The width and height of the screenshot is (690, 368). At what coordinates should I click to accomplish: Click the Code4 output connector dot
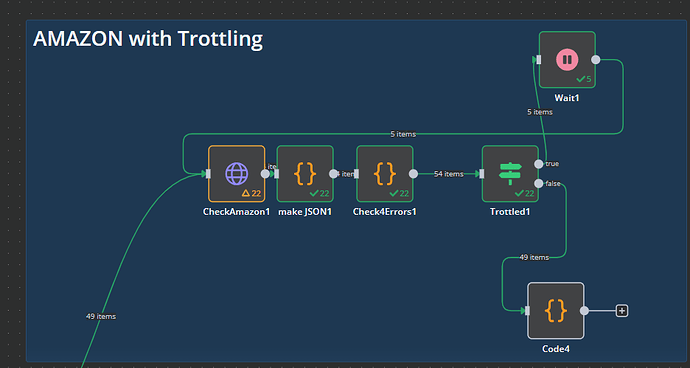pos(584,311)
